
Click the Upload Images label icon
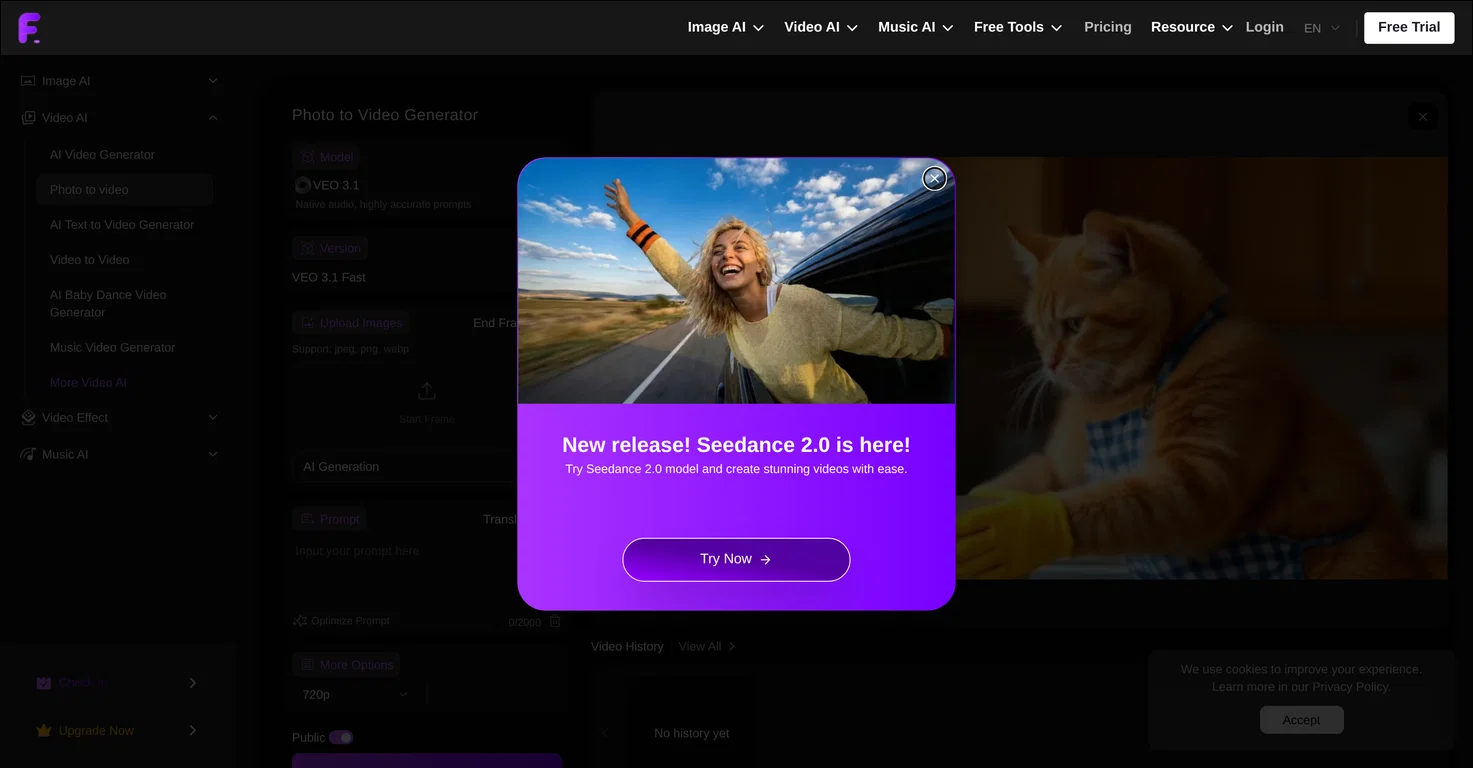[306, 323]
